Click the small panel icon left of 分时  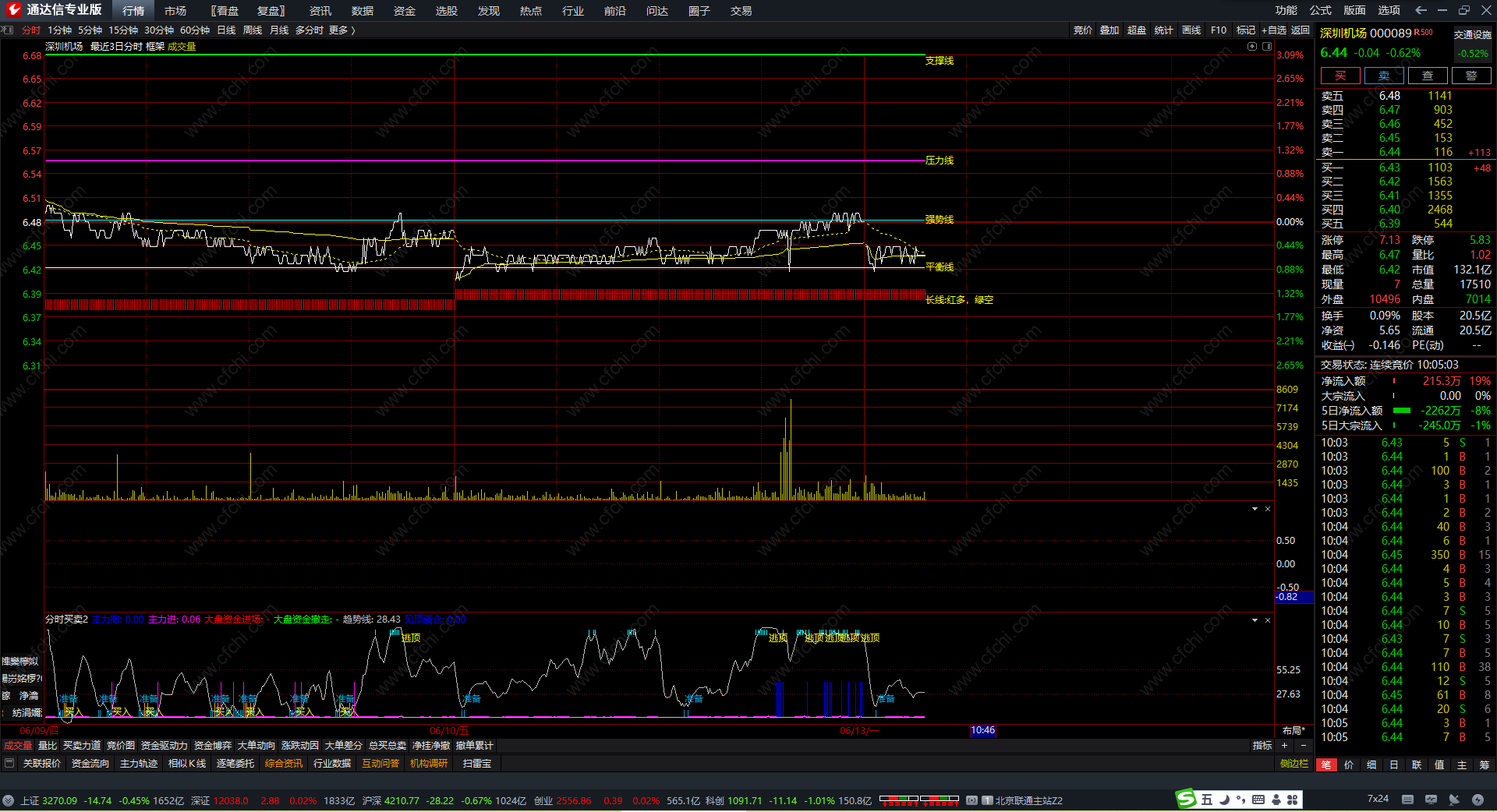pos(8,30)
